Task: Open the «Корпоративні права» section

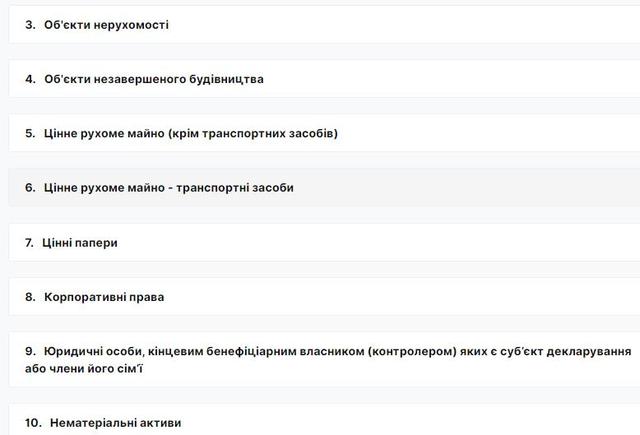Action: (104, 297)
